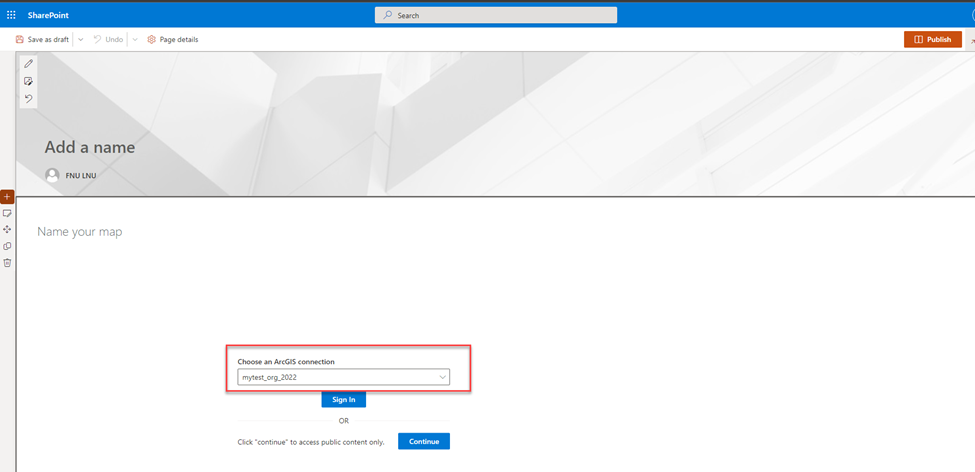
Task: Click the FNU LNU author avatar
Action: pos(52,175)
